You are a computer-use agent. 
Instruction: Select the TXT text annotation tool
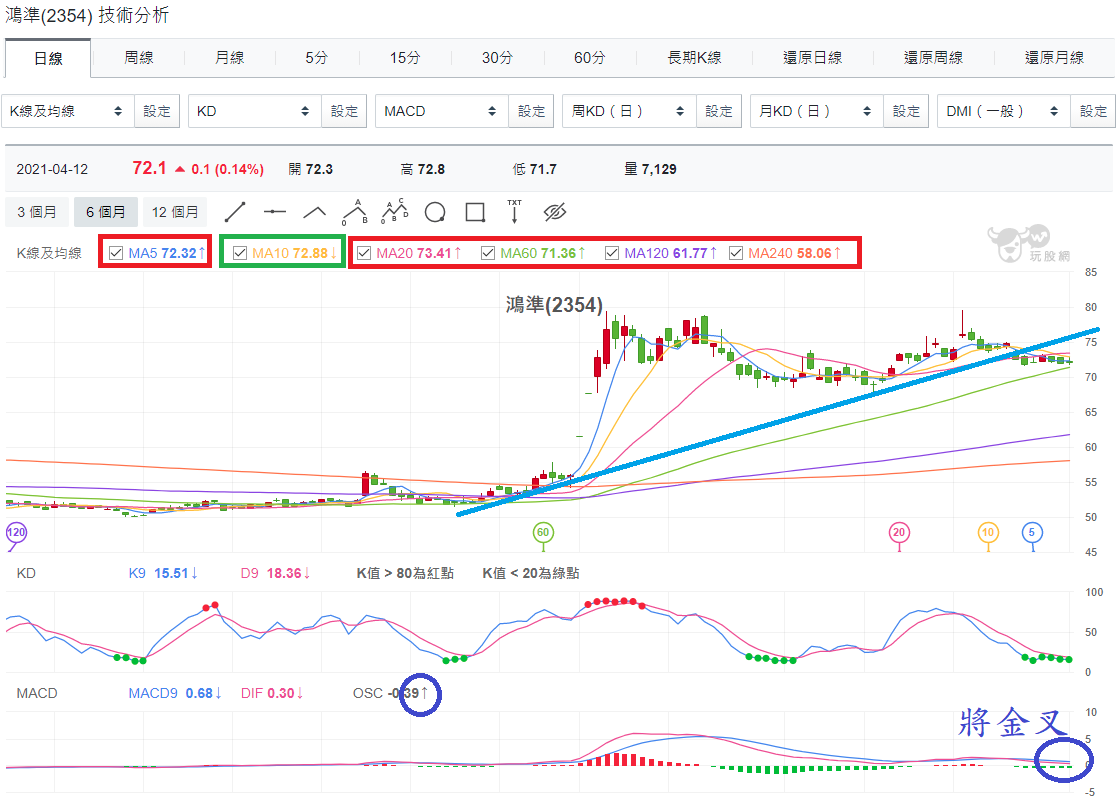coord(515,211)
